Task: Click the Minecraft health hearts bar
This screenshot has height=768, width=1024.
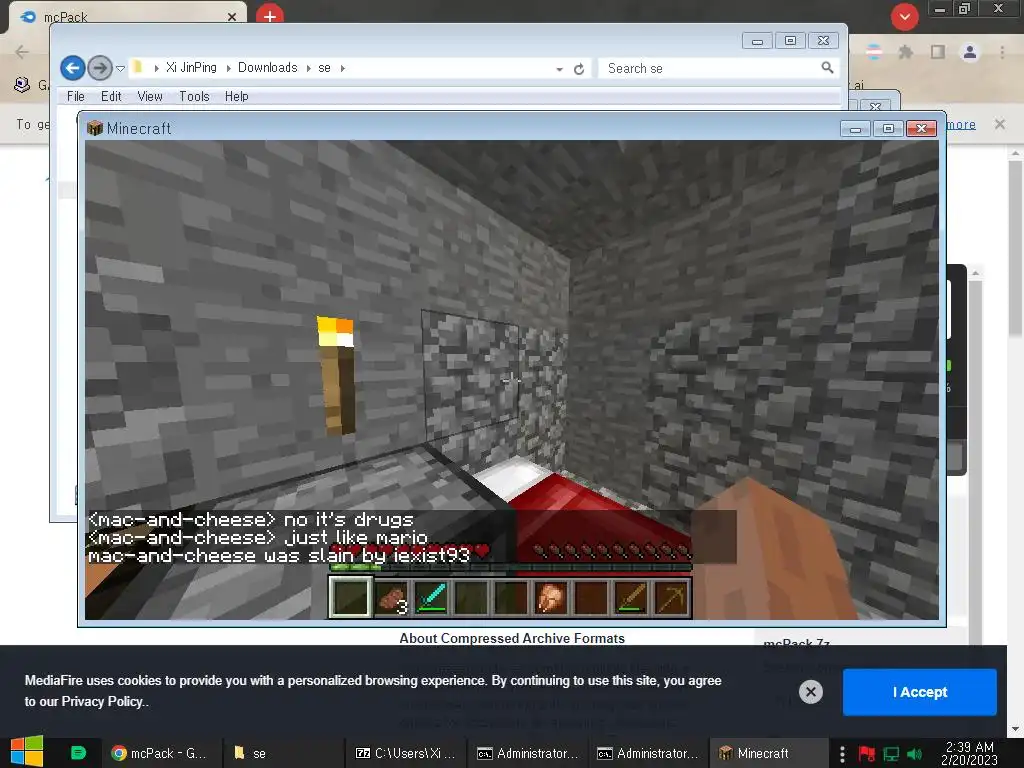Action: coord(410,552)
